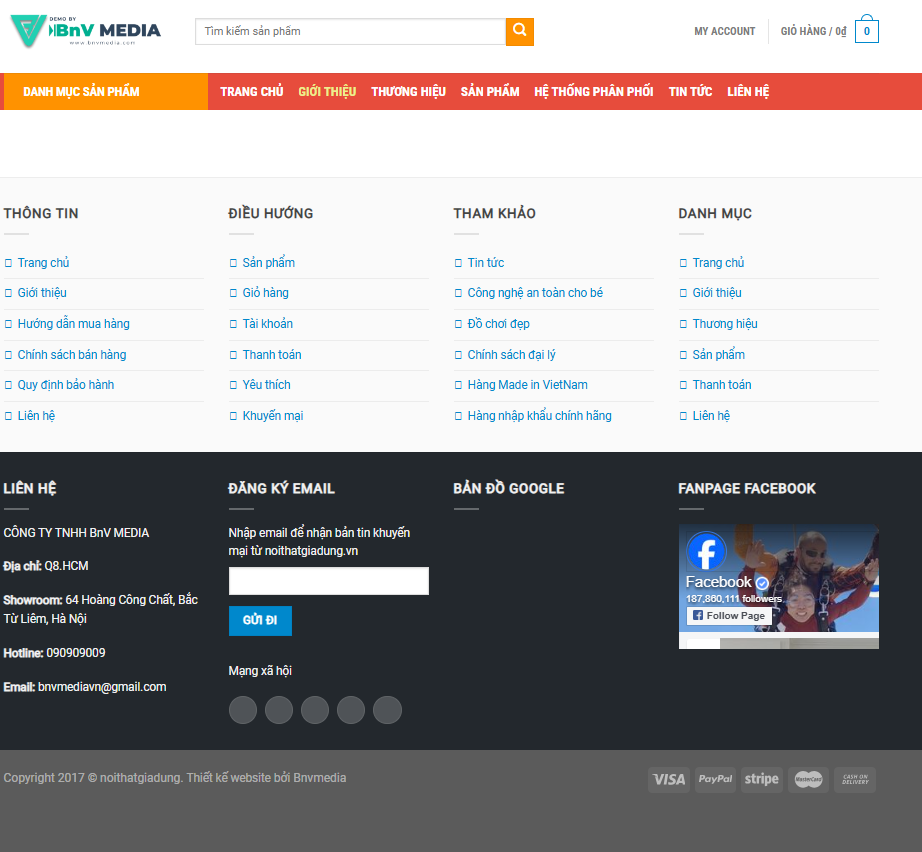Screen dimensions: 922x852
Task: Open Chính sách đại lý link
Action: click(511, 355)
